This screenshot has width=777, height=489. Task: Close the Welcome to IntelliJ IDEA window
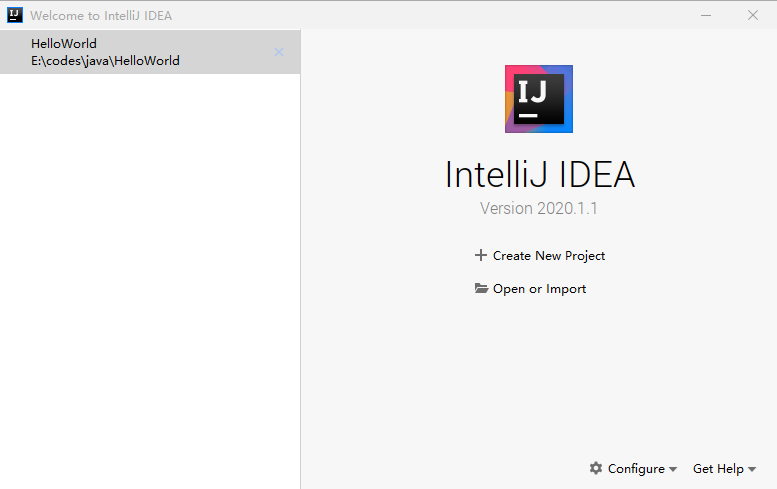coord(753,15)
